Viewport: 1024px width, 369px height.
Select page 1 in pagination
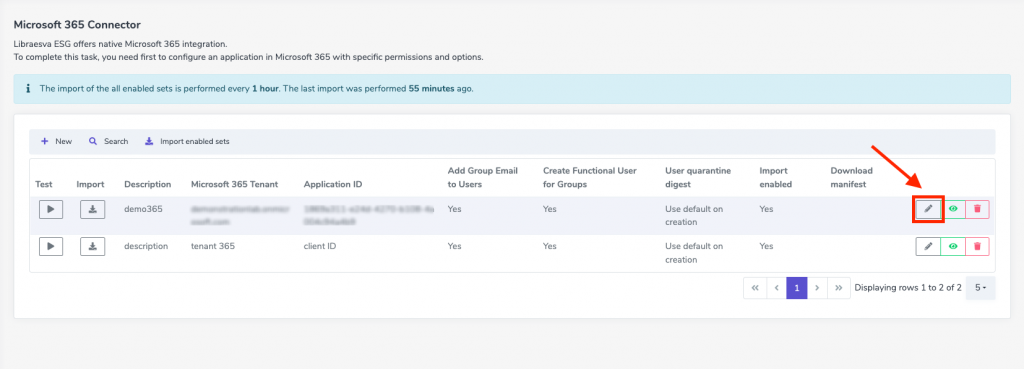pos(797,287)
